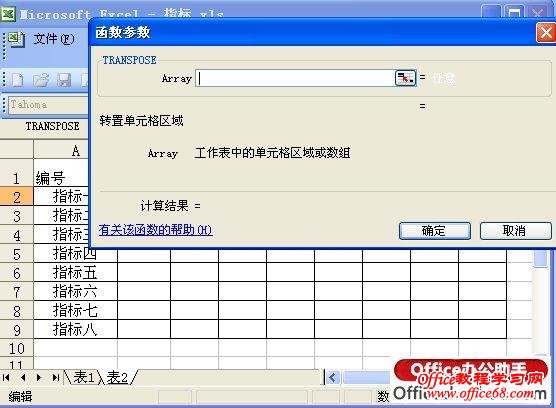Click cell 指标五

tap(75, 272)
